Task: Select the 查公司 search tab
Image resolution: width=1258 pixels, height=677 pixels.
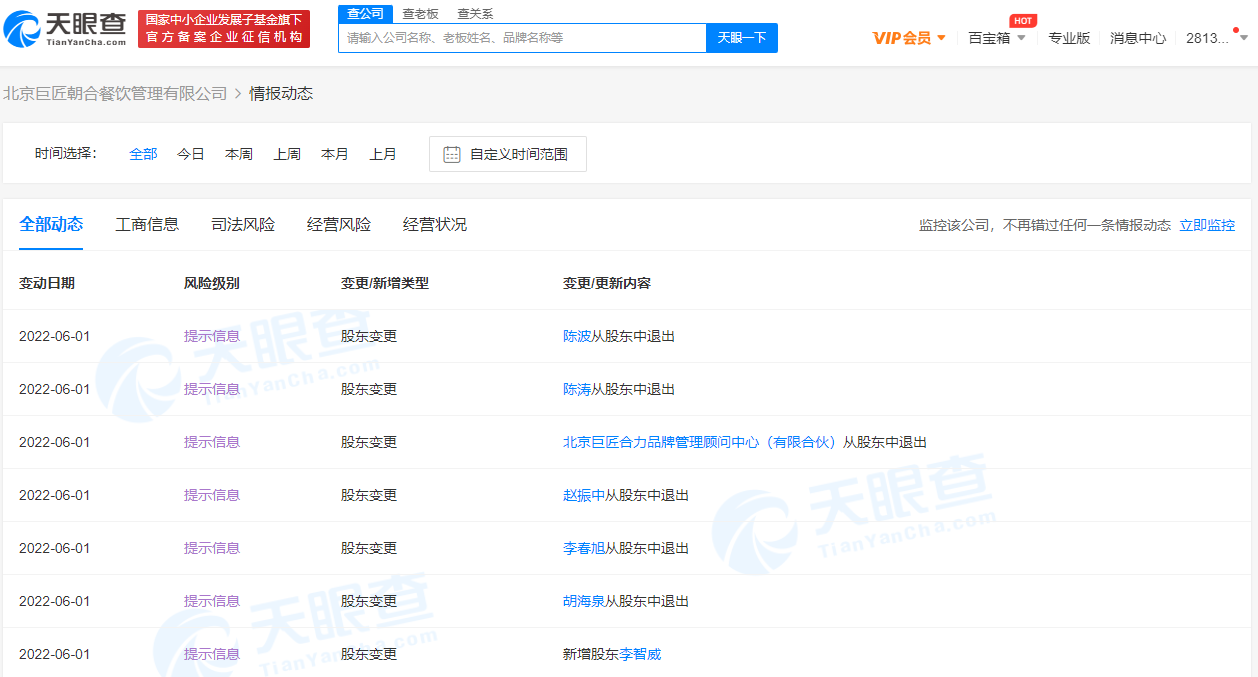Action: pyautogui.click(x=365, y=14)
